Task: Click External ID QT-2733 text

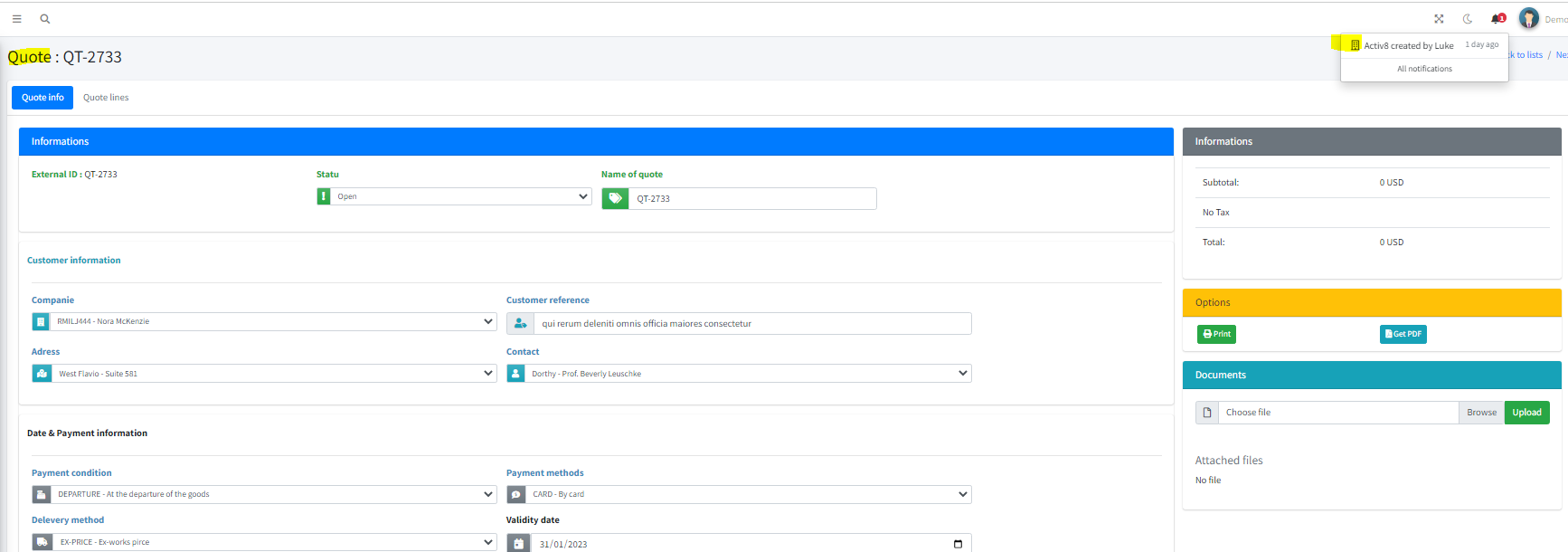Action: [74, 175]
